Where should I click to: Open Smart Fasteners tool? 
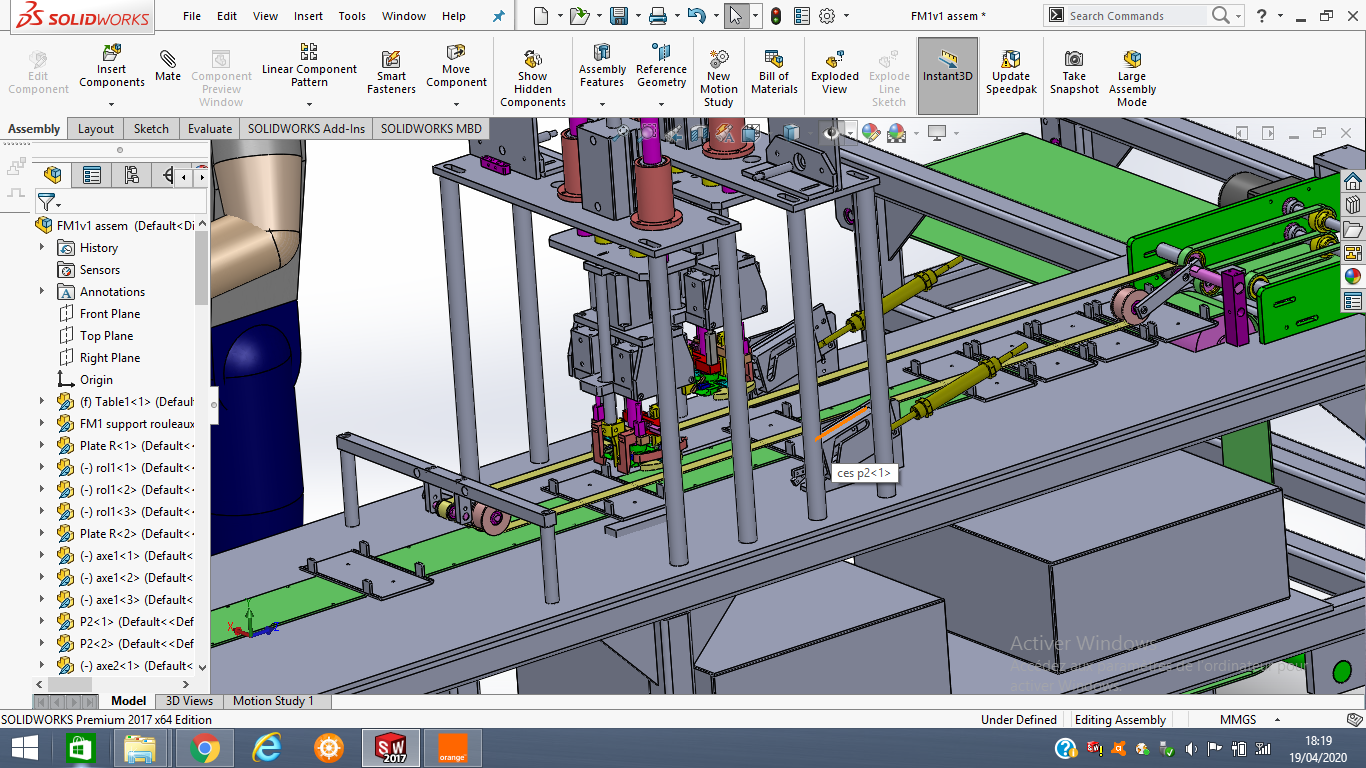(x=391, y=73)
